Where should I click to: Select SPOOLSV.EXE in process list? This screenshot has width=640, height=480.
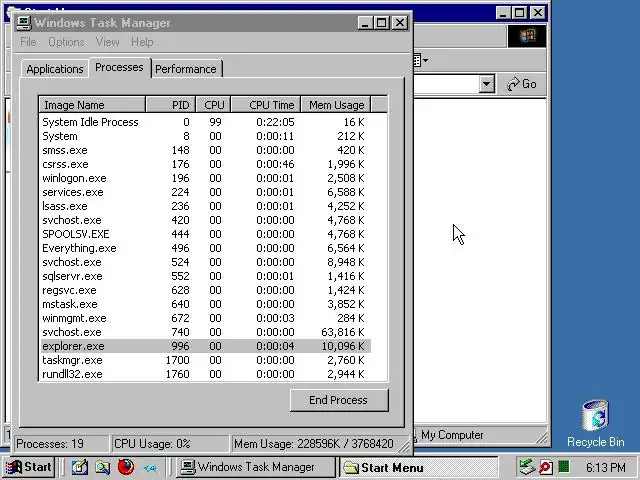pyautogui.click(x=205, y=234)
